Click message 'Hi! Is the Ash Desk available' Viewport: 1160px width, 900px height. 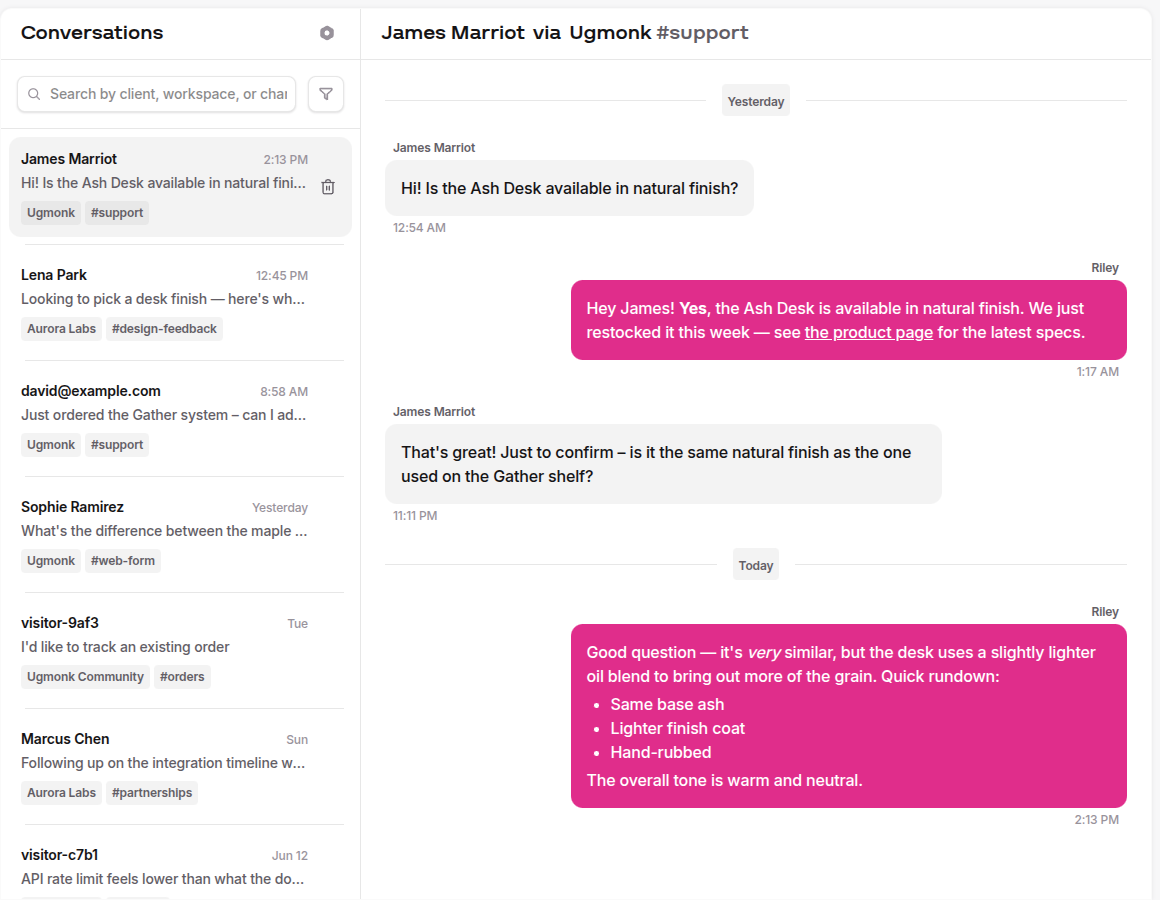(x=569, y=189)
